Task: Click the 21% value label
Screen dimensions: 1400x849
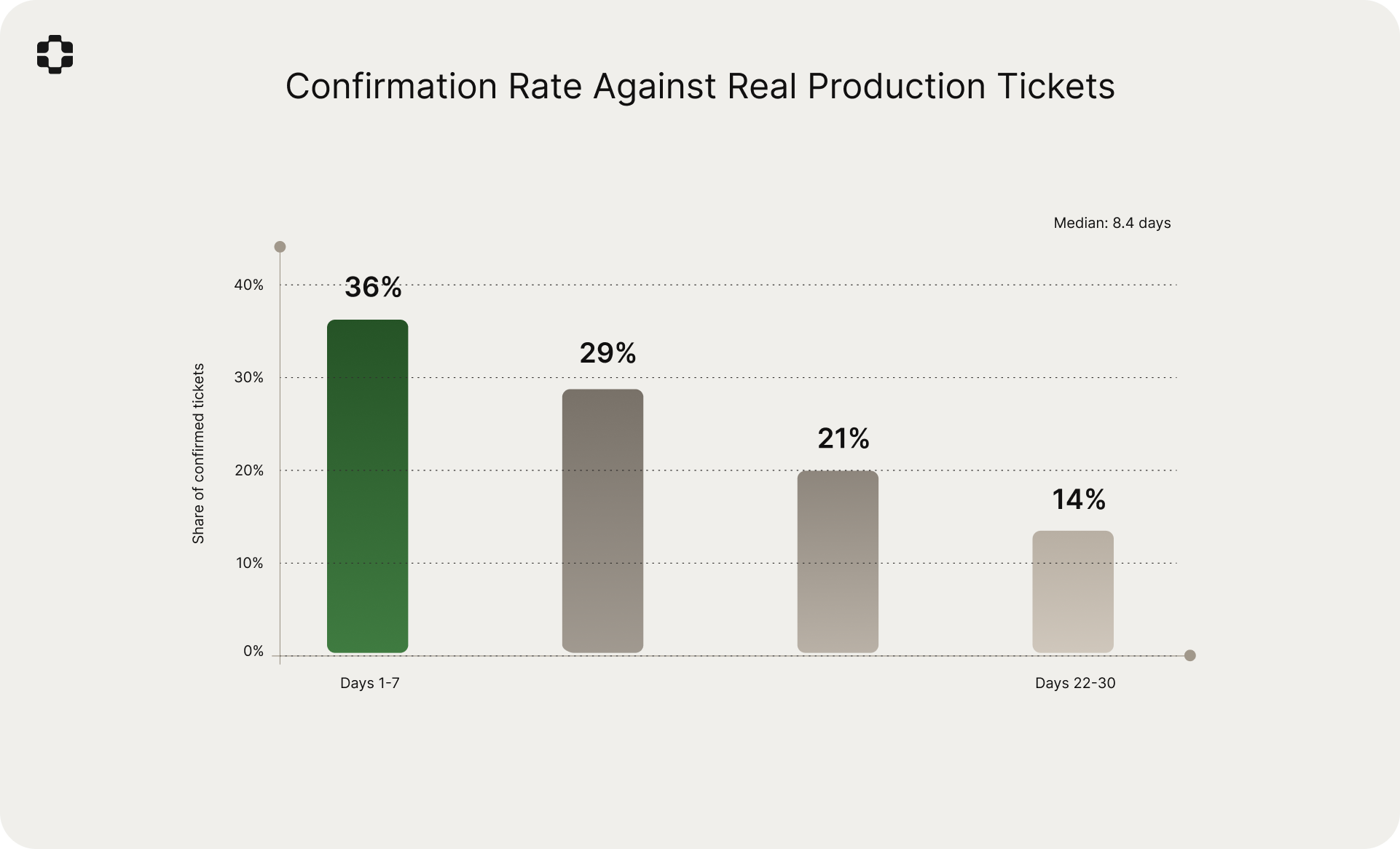Action: 843,438
